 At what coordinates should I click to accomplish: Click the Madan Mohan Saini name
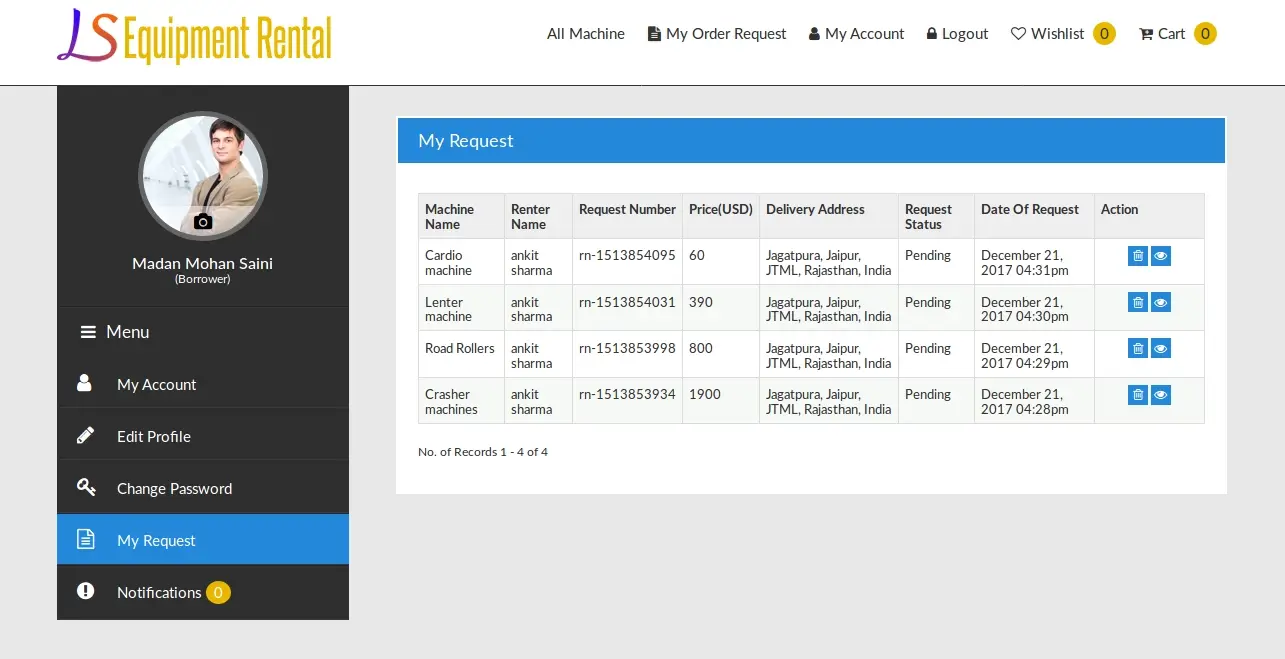pos(202,263)
